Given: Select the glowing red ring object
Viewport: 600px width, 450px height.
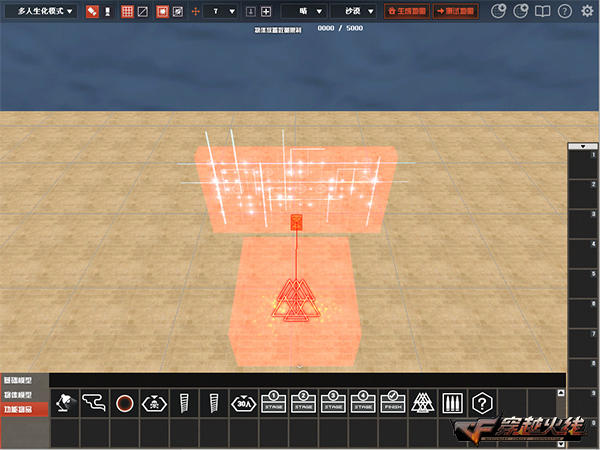Looking at the screenshot, I should (x=124, y=403).
